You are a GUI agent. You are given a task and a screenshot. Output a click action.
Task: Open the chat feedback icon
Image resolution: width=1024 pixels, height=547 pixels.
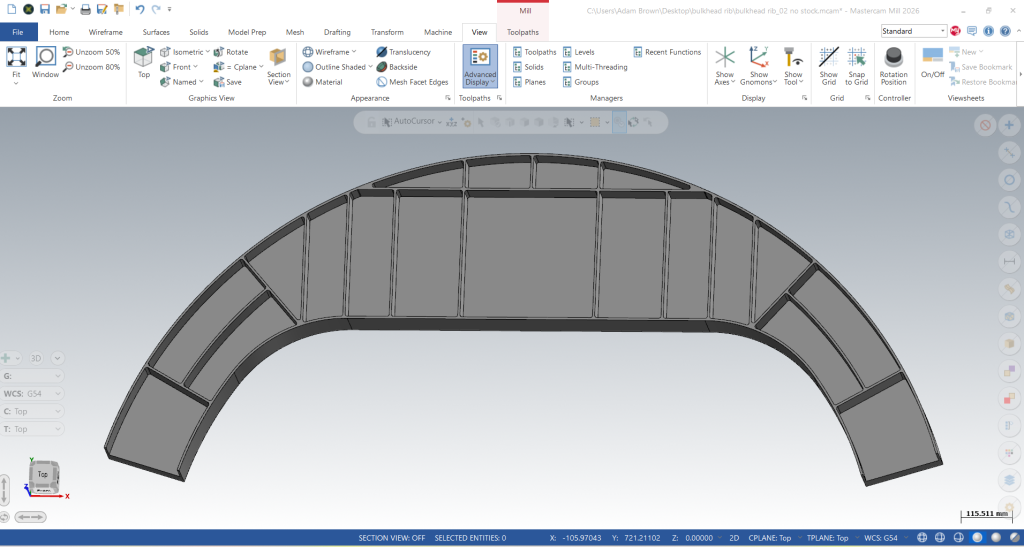[x=972, y=31]
